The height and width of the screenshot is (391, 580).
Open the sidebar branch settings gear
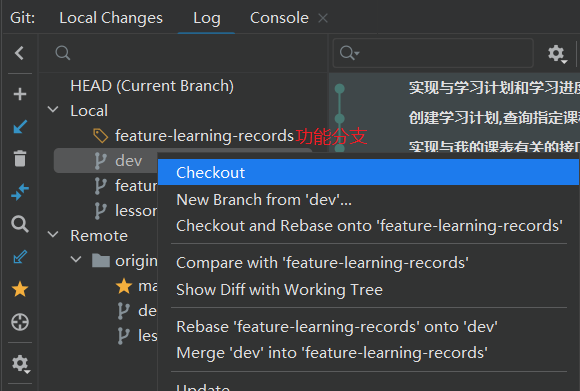pos(20,364)
